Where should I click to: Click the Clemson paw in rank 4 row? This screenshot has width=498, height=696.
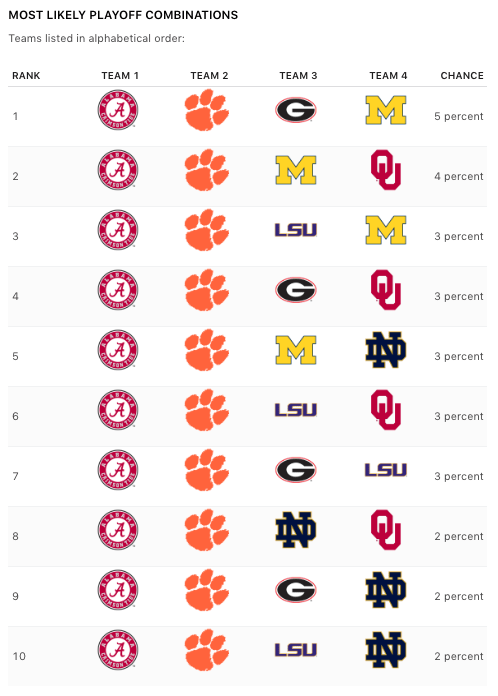(206, 290)
